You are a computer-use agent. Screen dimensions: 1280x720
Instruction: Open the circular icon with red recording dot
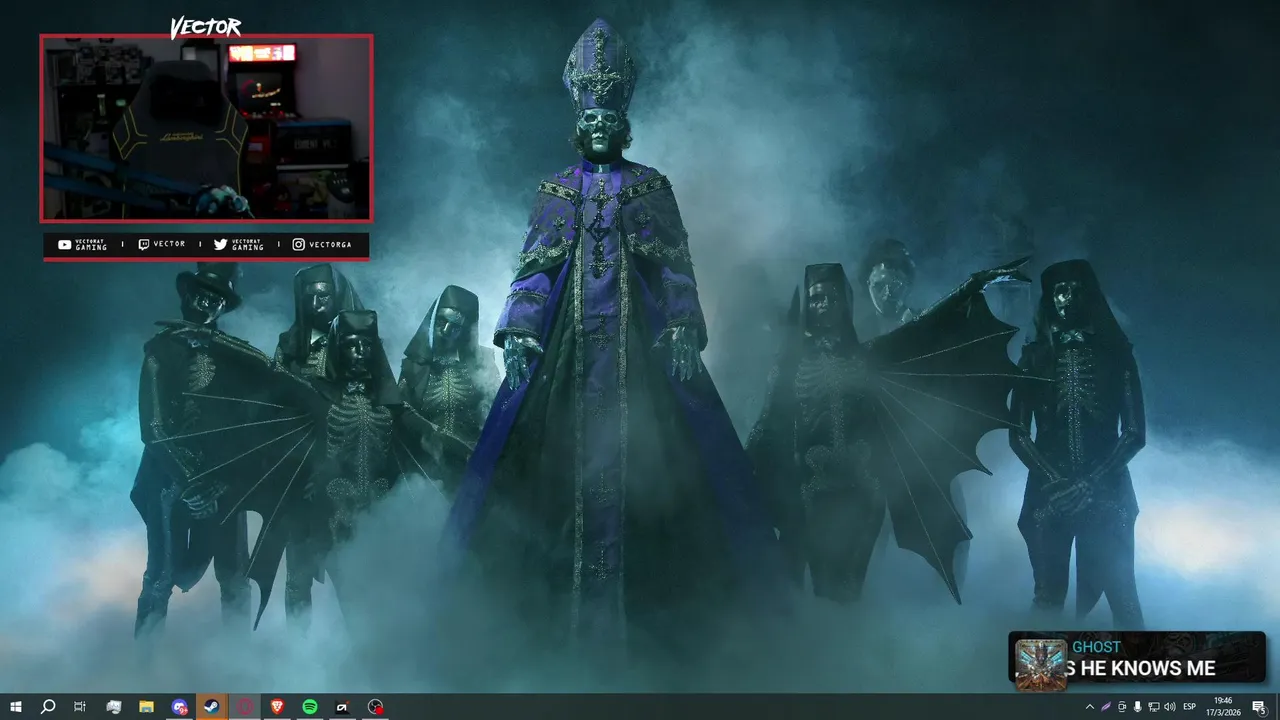[375, 707]
